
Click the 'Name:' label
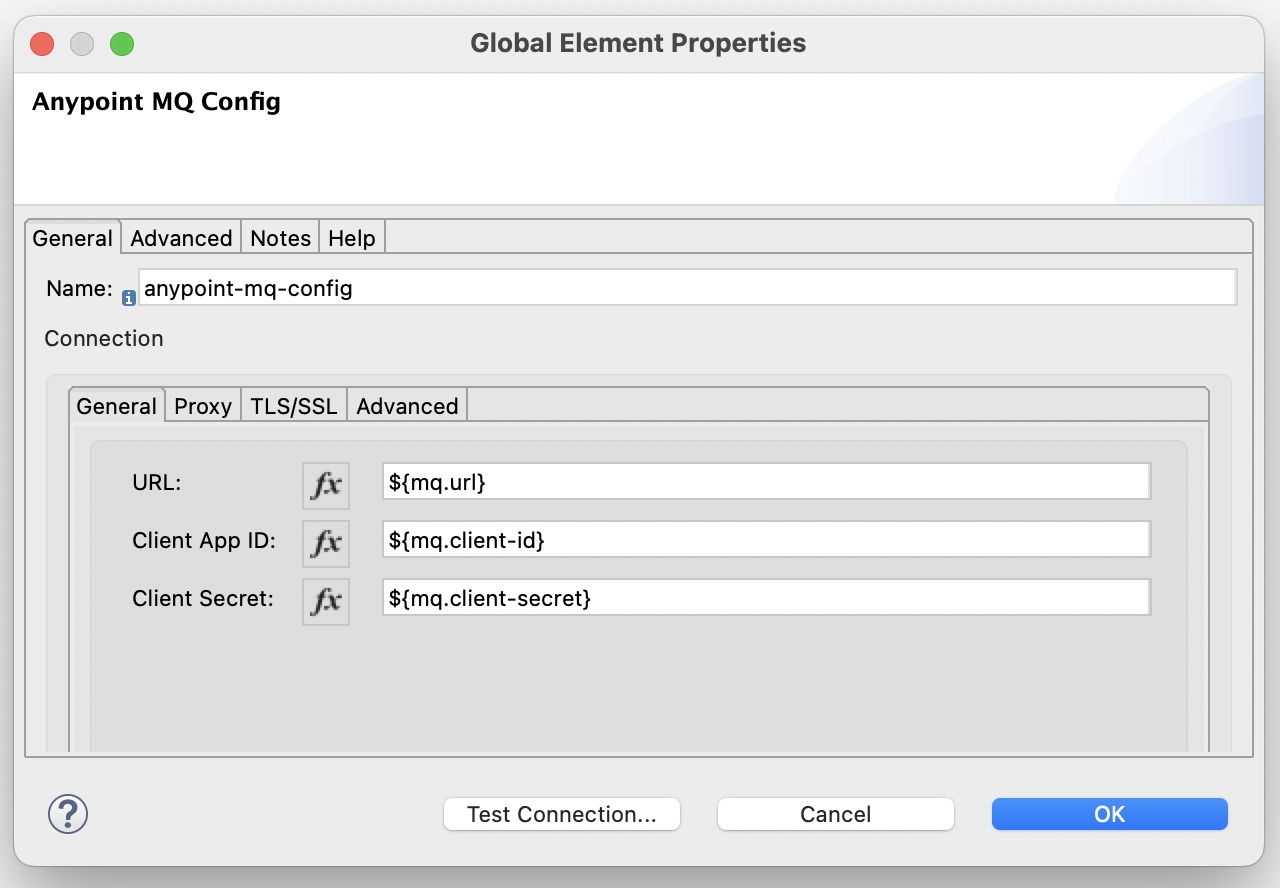[x=80, y=288]
